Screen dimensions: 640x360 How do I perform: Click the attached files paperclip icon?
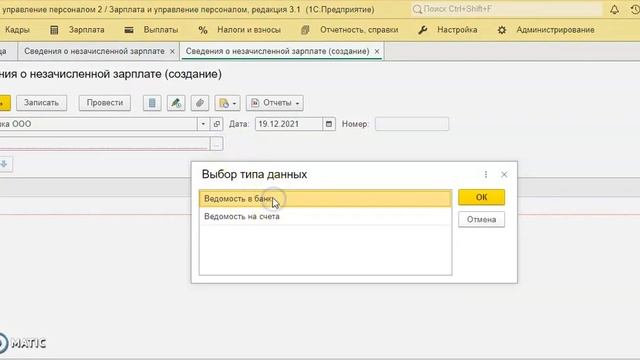200,103
